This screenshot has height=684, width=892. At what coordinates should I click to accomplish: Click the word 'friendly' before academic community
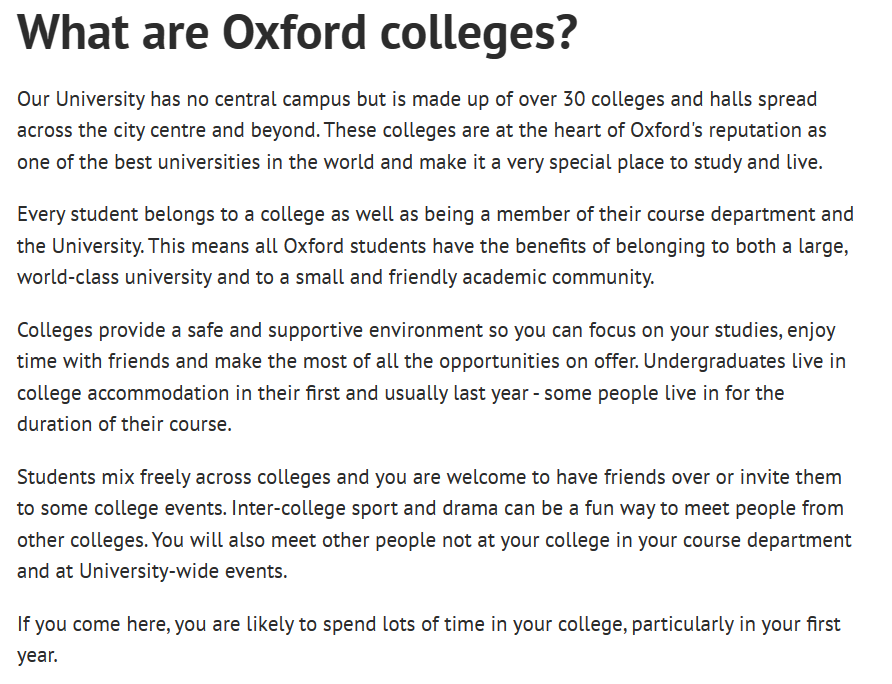tap(423, 277)
